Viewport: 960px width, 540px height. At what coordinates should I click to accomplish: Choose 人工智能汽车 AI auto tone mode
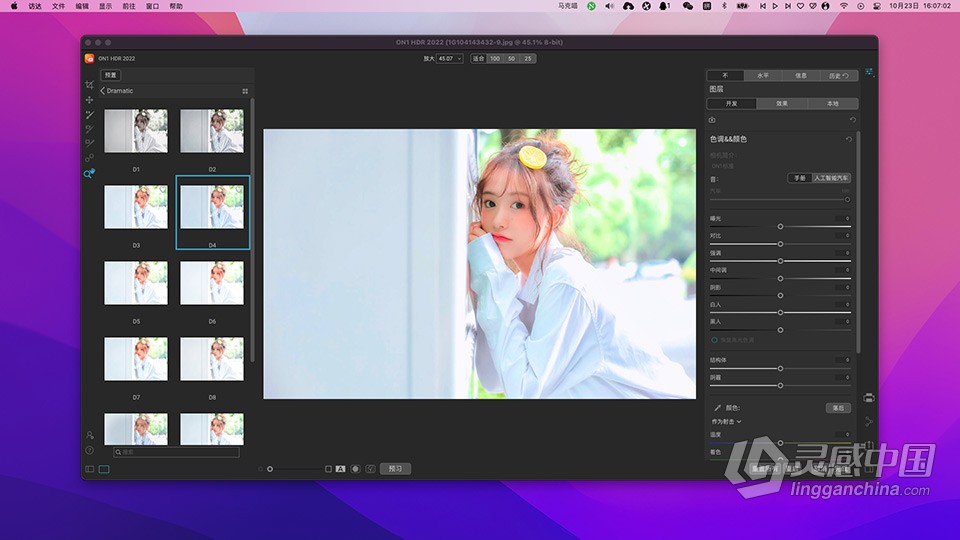coord(831,178)
